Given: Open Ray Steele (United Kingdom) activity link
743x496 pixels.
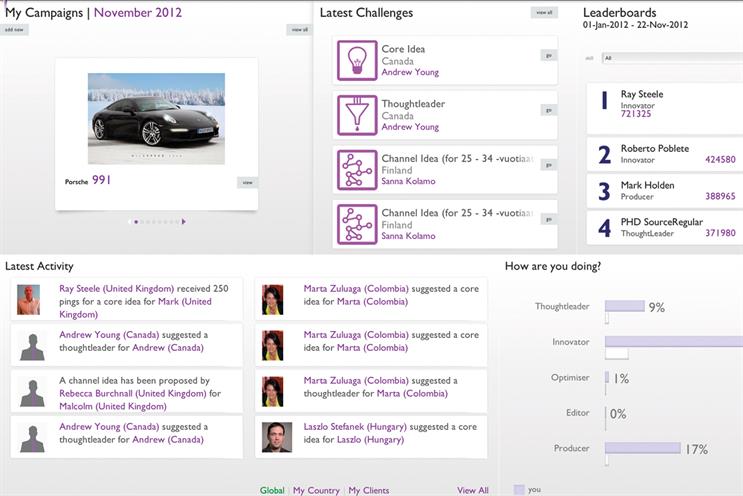Looking at the screenshot, I should coord(117,289).
